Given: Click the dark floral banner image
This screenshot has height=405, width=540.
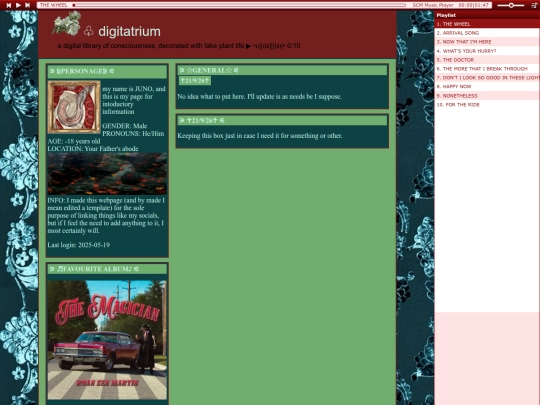Looking at the screenshot, I should point(107,174).
